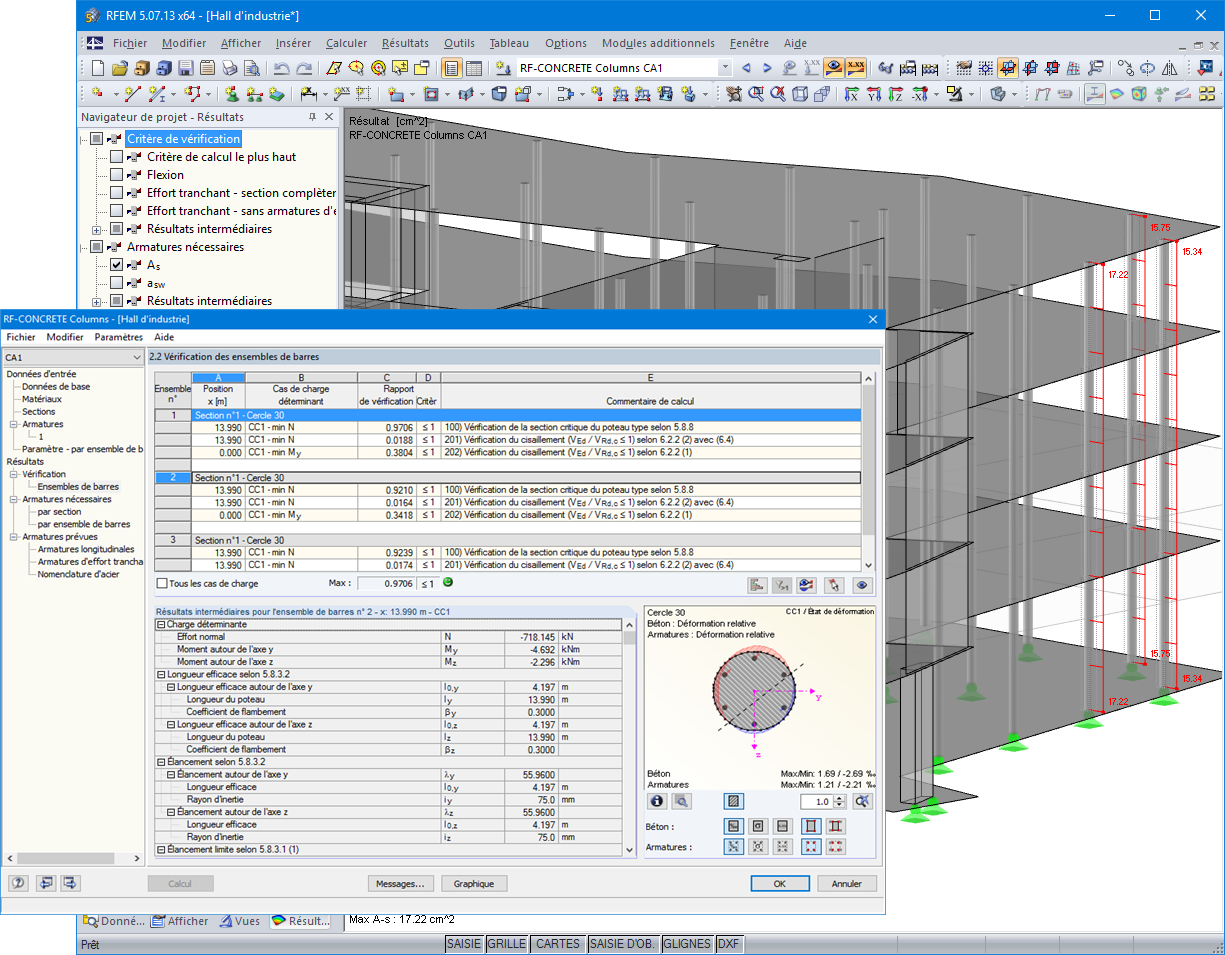Toggle 'Armatures nécessaires' checkbox in navigator

pos(96,247)
